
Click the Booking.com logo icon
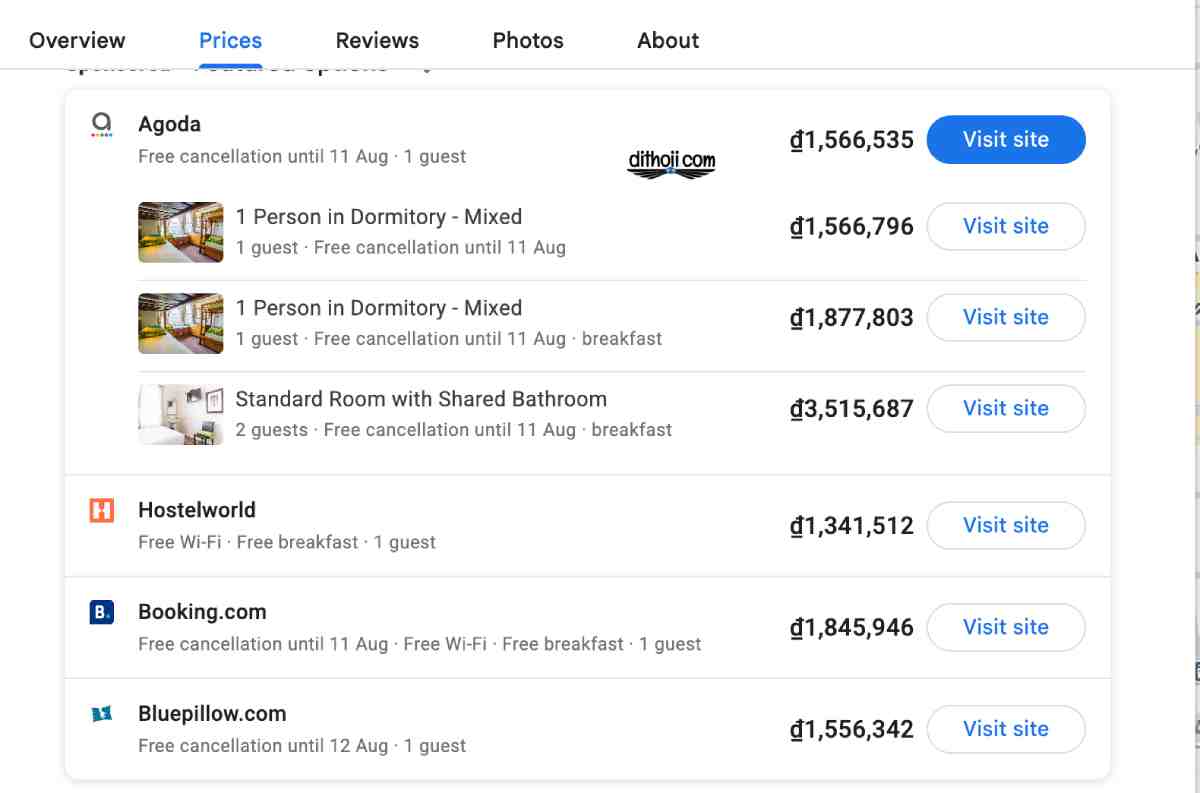pyautogui.click(x=101, y=612)
